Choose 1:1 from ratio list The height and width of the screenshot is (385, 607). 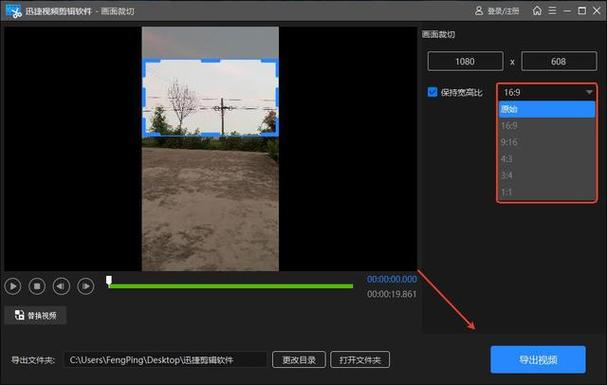[547, 192]
